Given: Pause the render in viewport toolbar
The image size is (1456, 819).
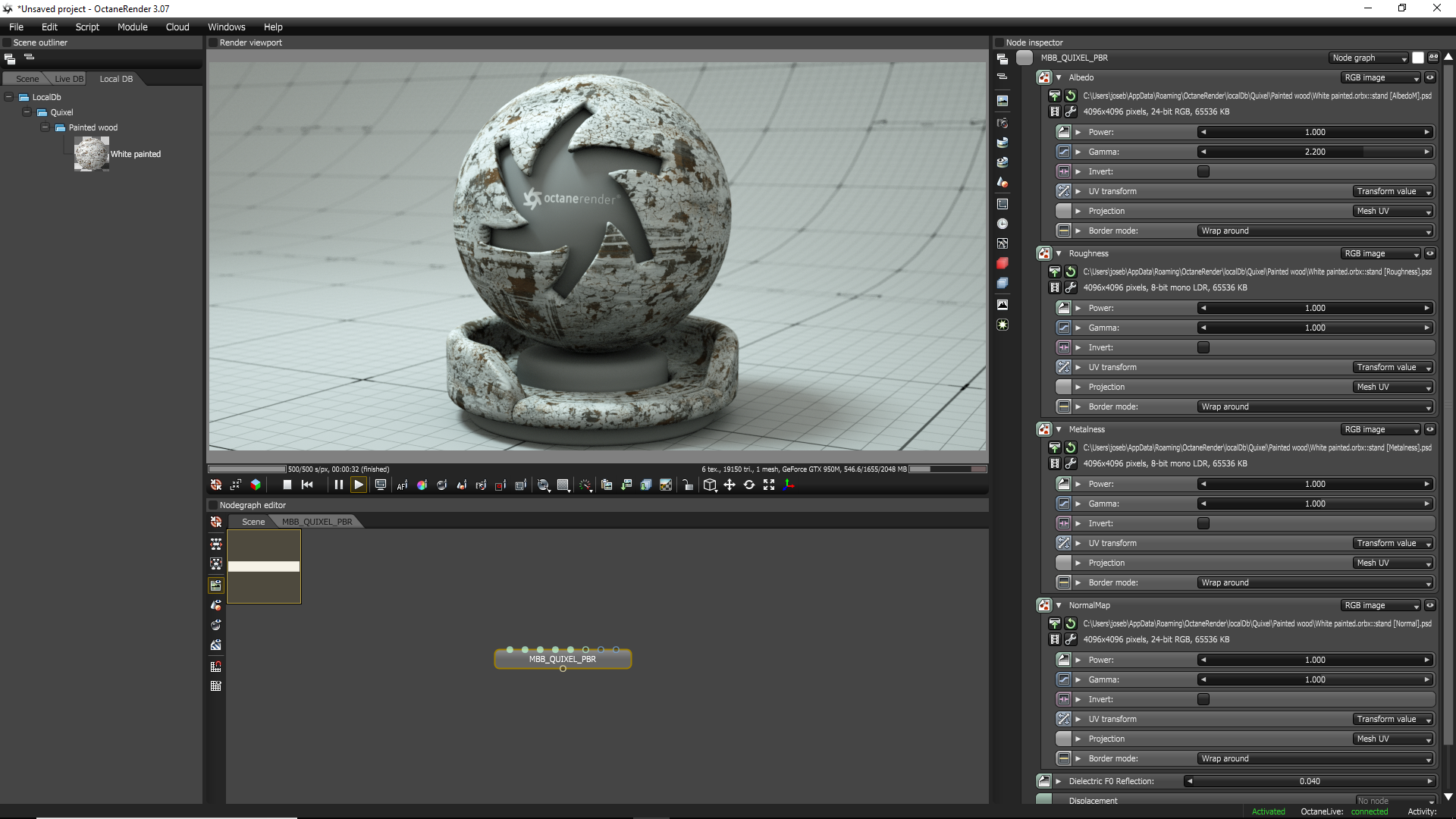Looking at the screenshot, I should click(x=338, y=485).
